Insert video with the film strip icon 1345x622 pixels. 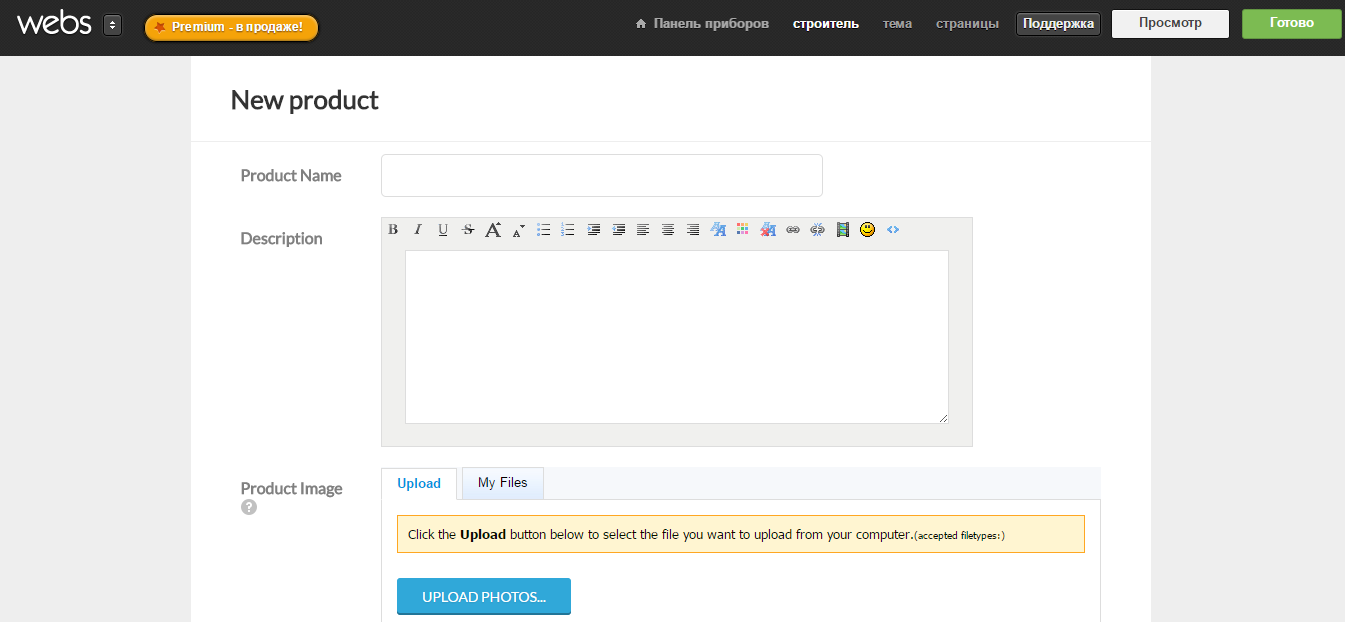pos(843,230)
